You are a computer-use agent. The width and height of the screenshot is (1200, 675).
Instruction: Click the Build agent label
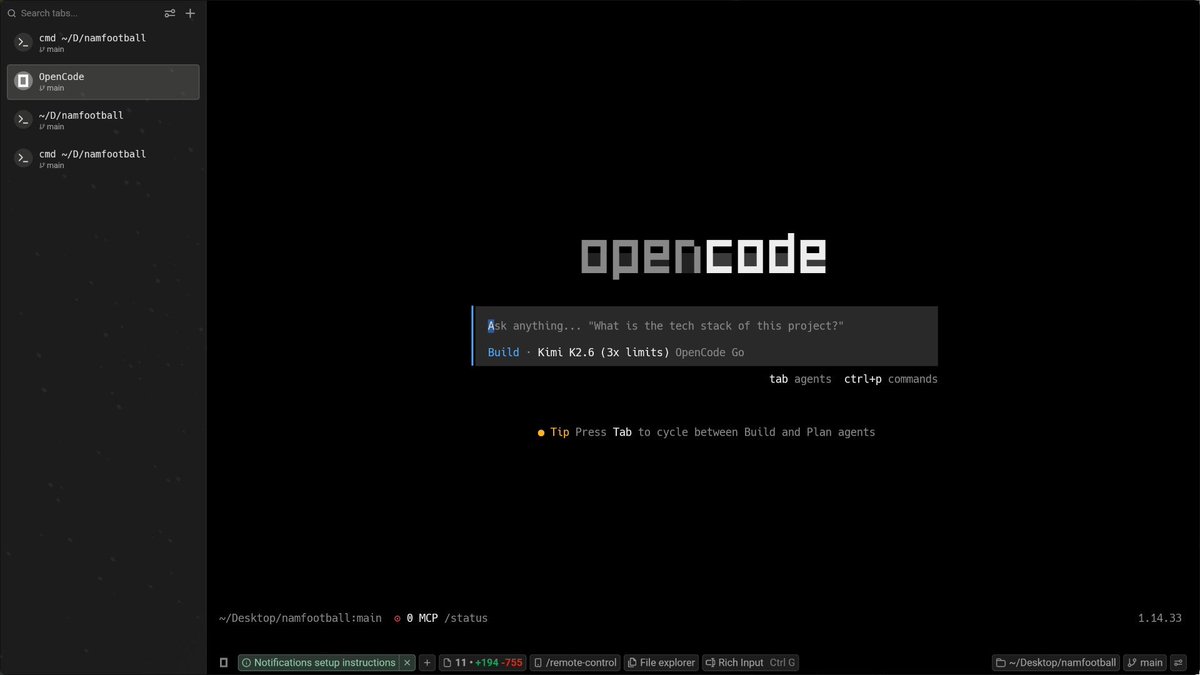[503, 352]
